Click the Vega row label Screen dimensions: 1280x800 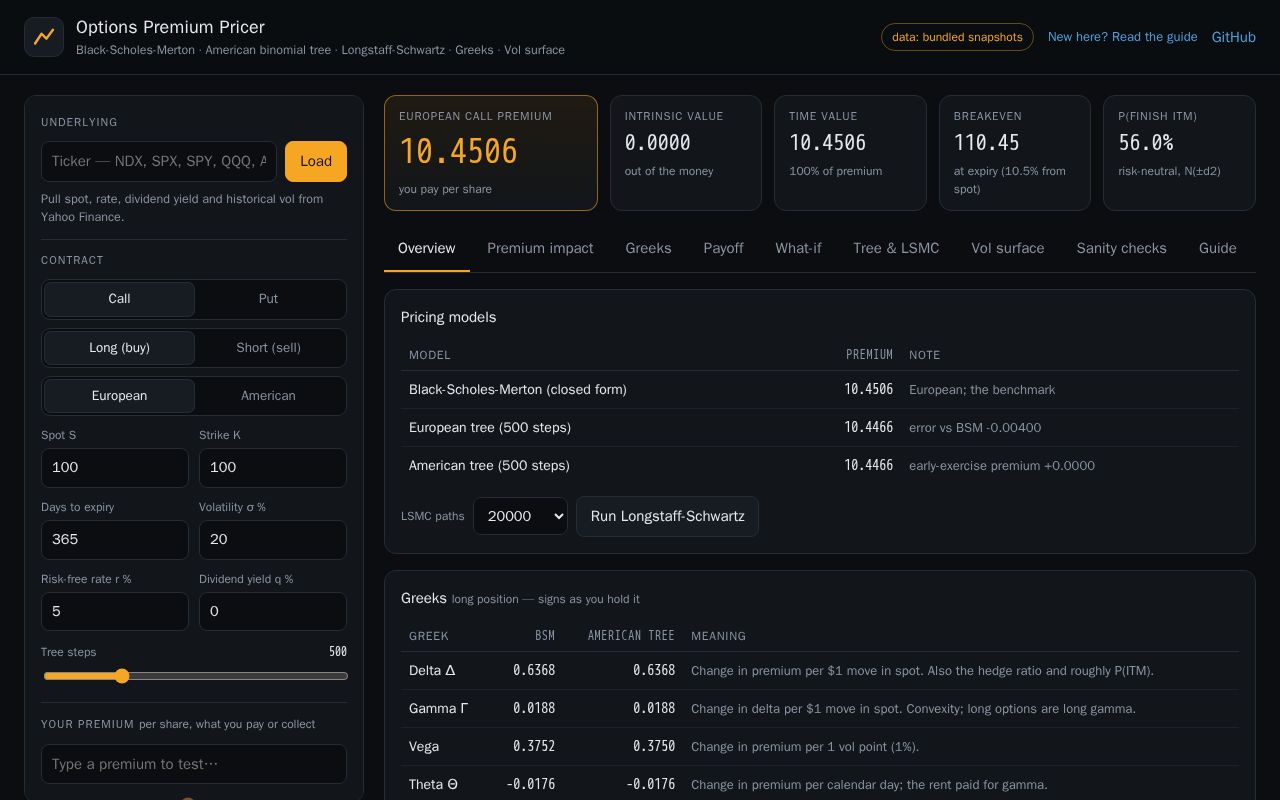tap(424, 747)
